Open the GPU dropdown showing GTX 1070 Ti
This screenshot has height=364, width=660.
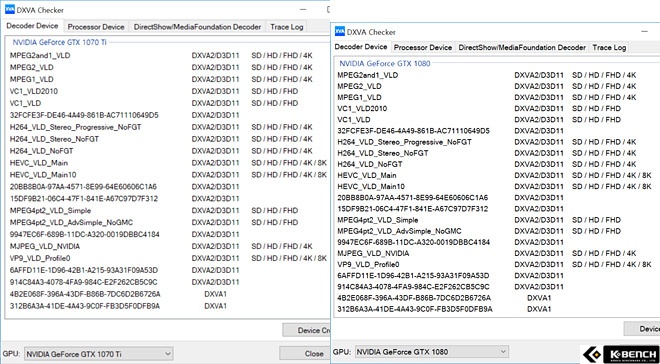(x=98, y=354)
